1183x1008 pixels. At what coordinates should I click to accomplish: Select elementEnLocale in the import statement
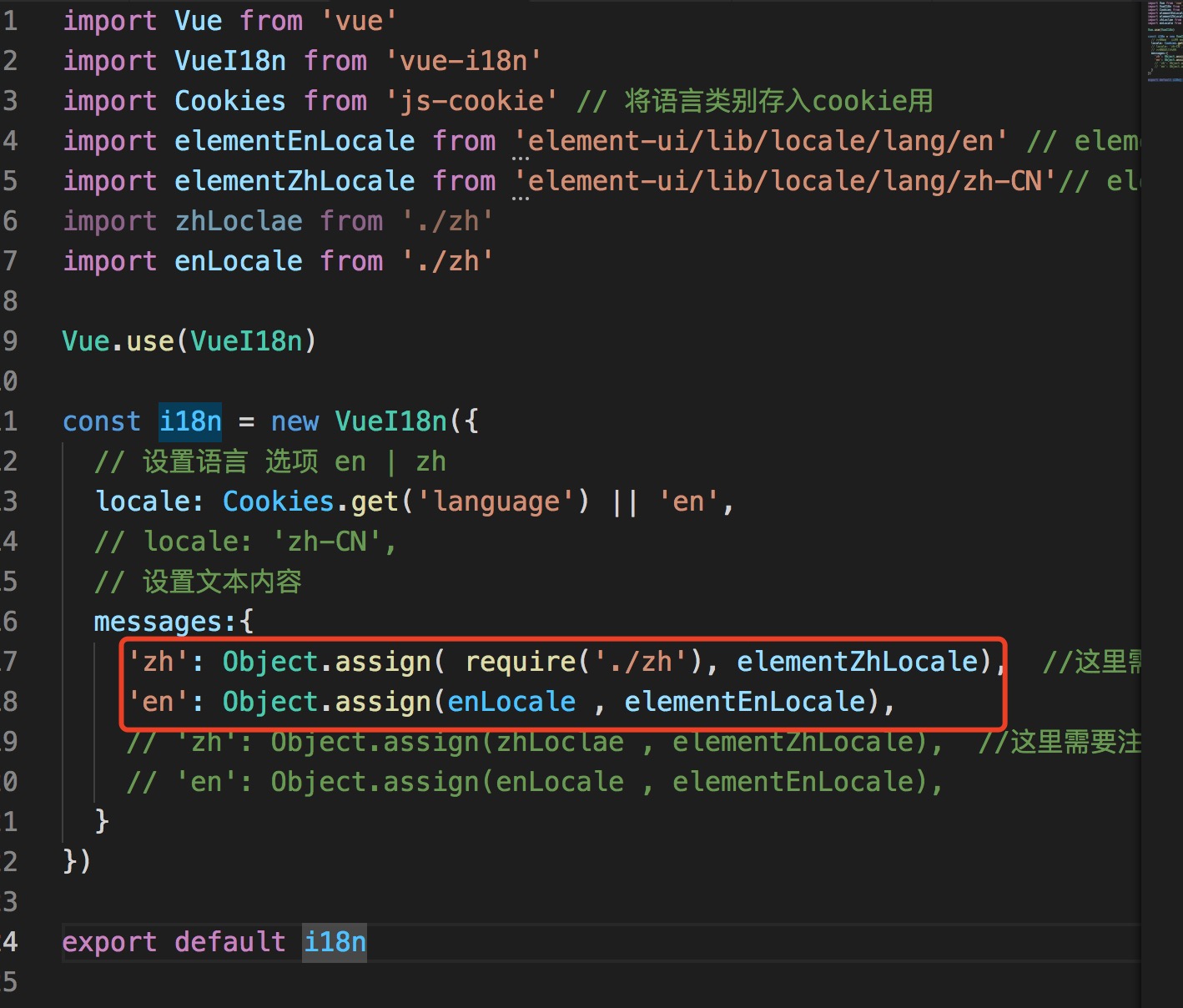pyautogui.click(x=294, y=141)
